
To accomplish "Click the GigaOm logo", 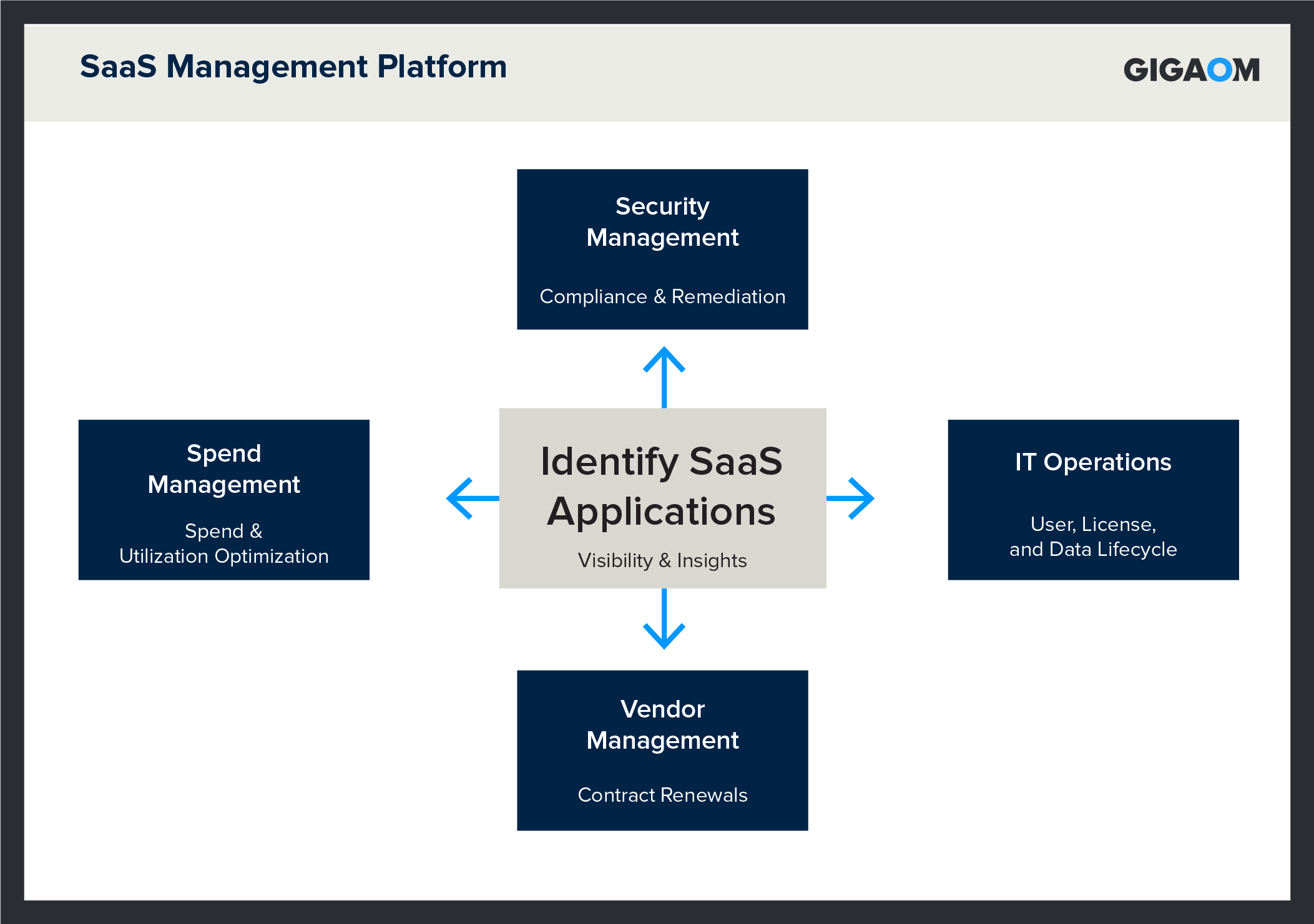I will click(x=1191, y=69).
